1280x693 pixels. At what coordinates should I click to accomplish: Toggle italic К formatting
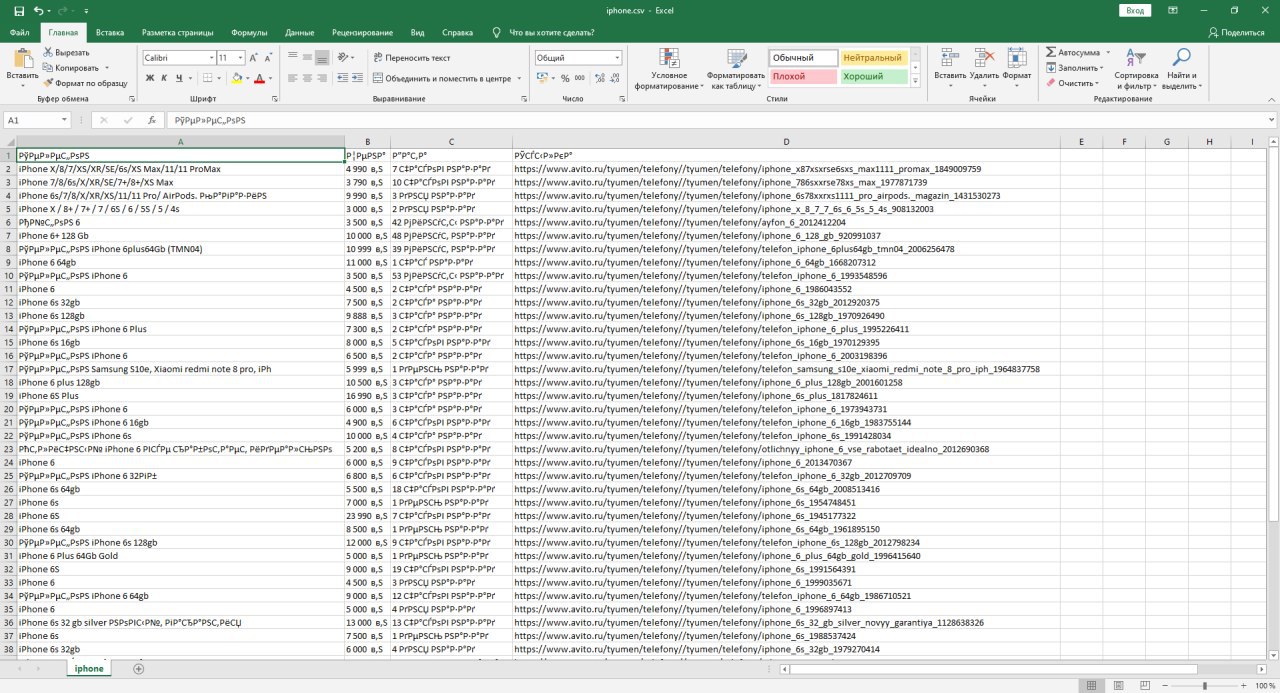click(164, 78)
